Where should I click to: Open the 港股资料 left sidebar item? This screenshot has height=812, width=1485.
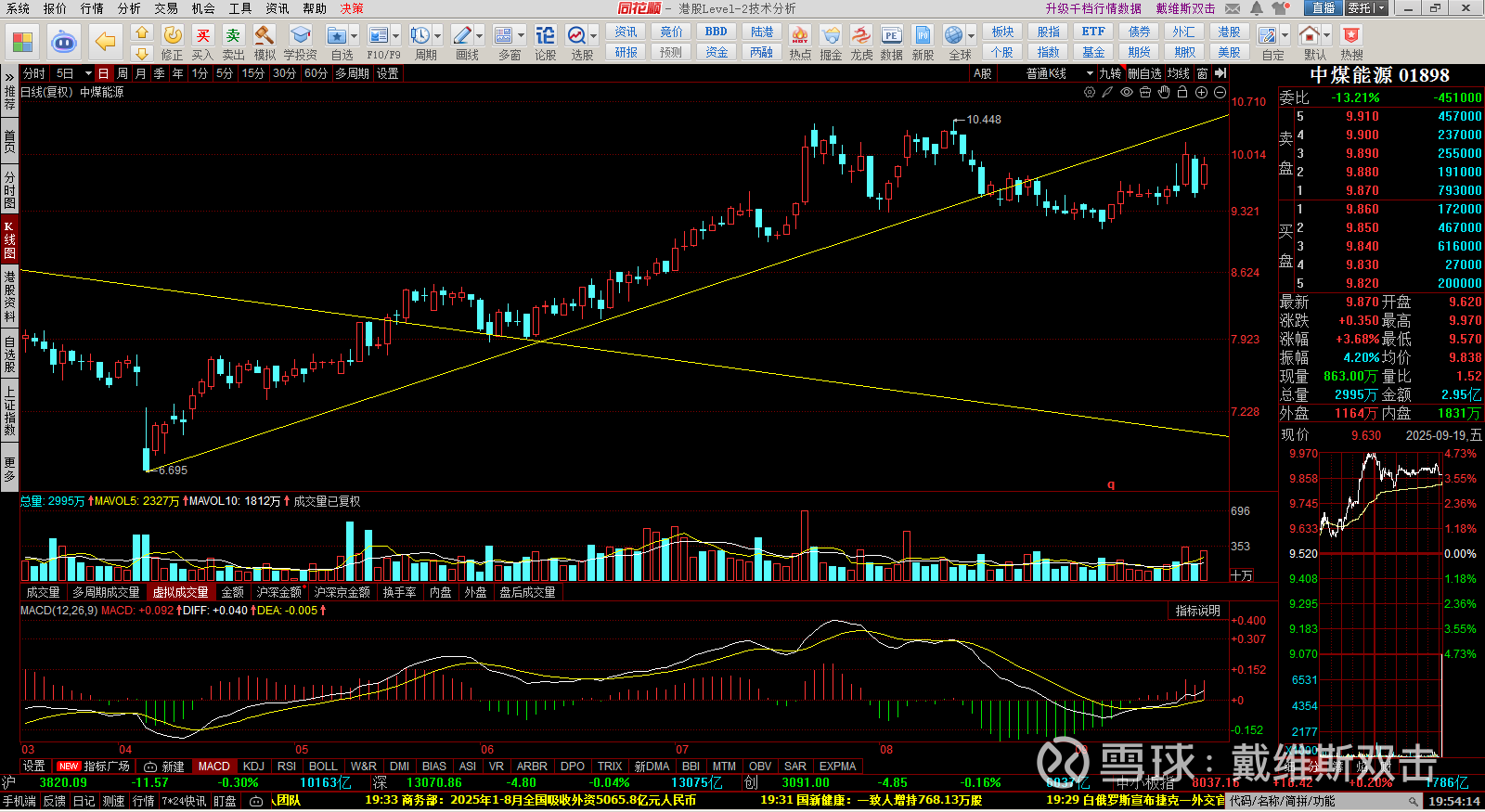click(9, 294)
